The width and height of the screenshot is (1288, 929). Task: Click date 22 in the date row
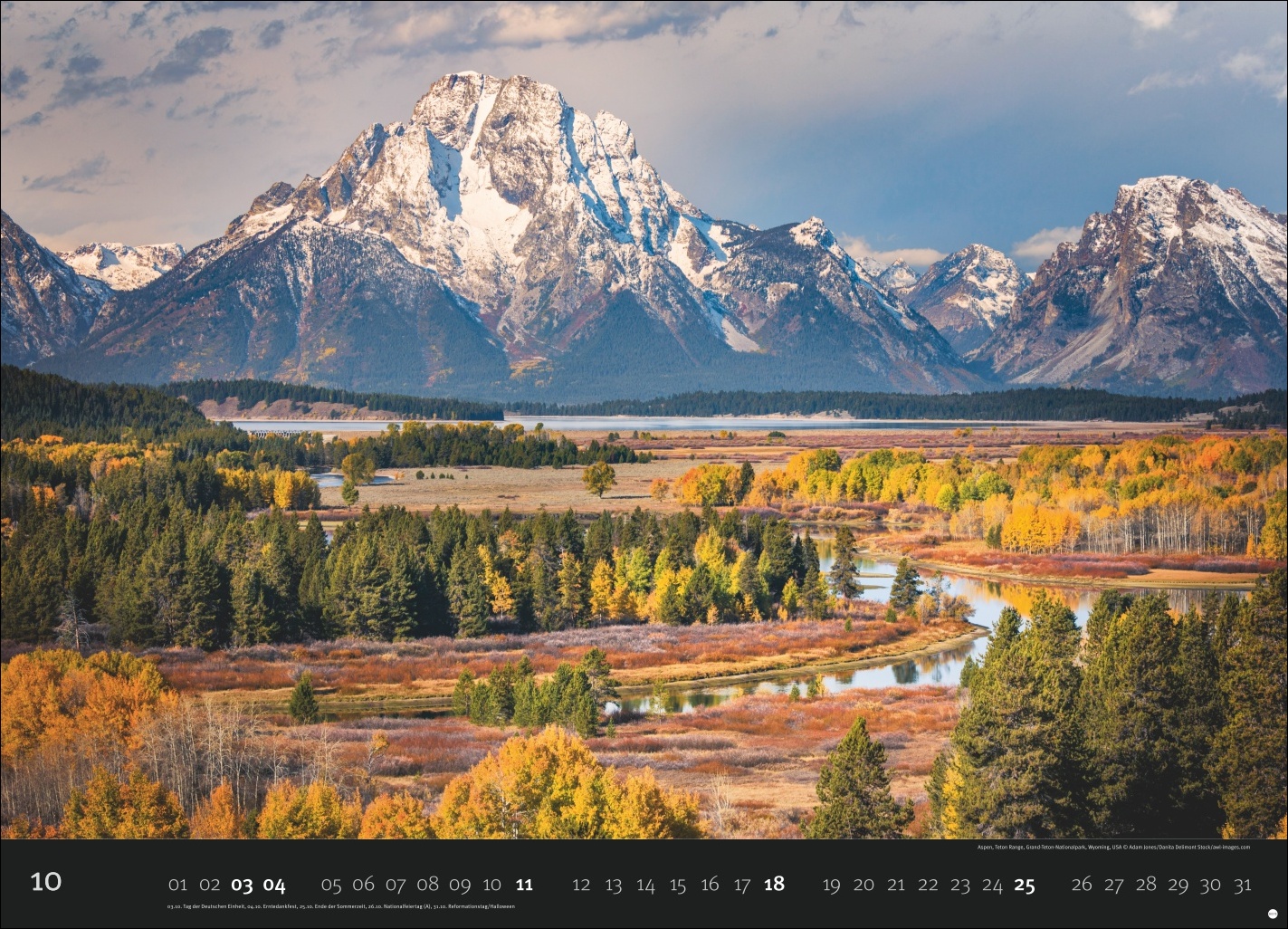[928, 885]
